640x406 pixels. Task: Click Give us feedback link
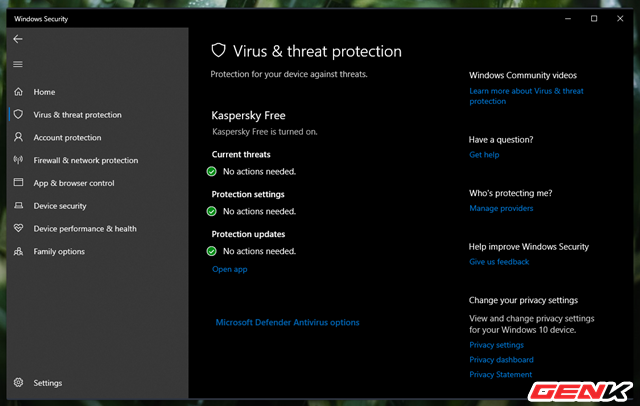(499, 262)
